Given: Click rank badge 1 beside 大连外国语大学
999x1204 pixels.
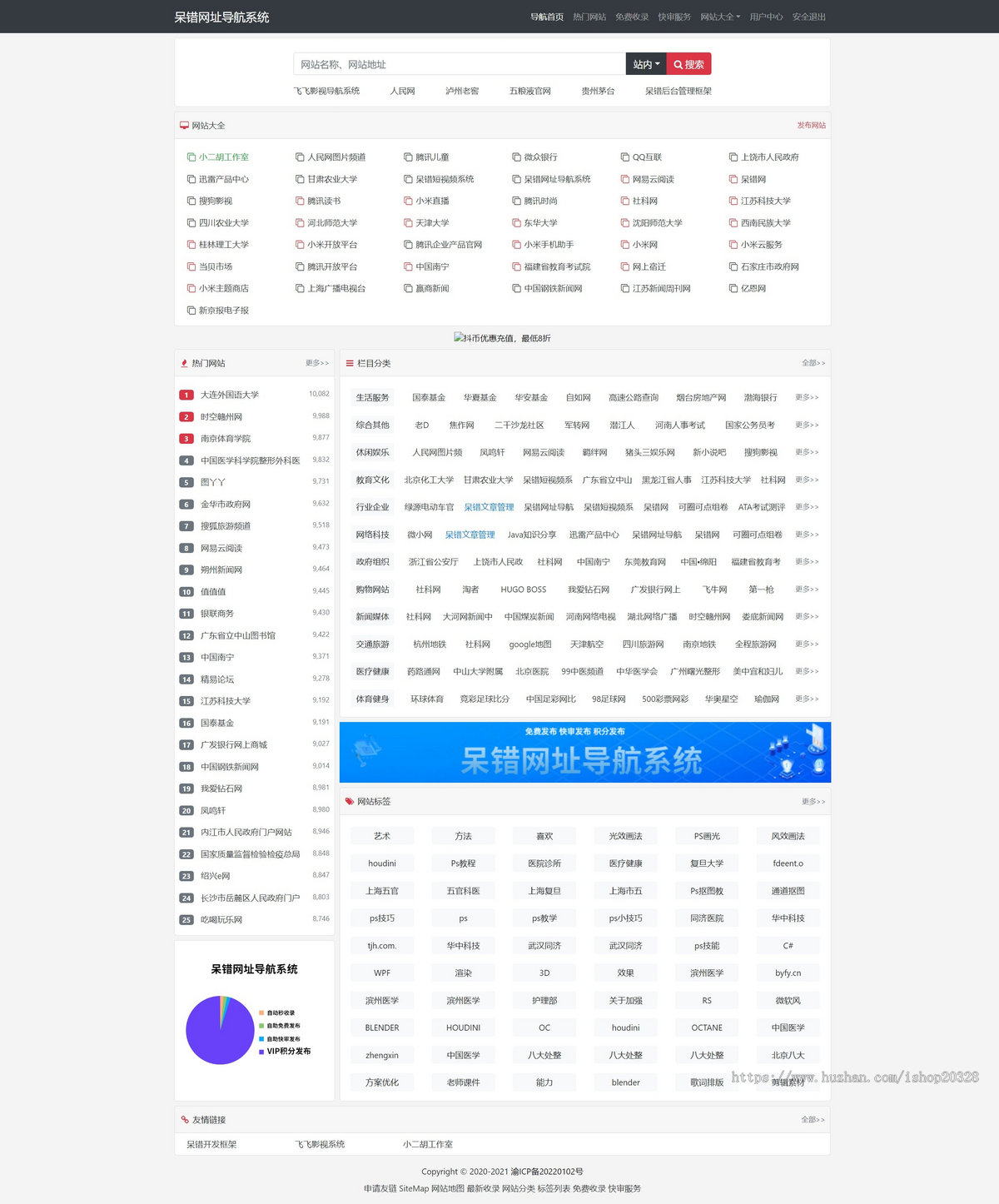Looking at the screenshot, I should point(186,395).
